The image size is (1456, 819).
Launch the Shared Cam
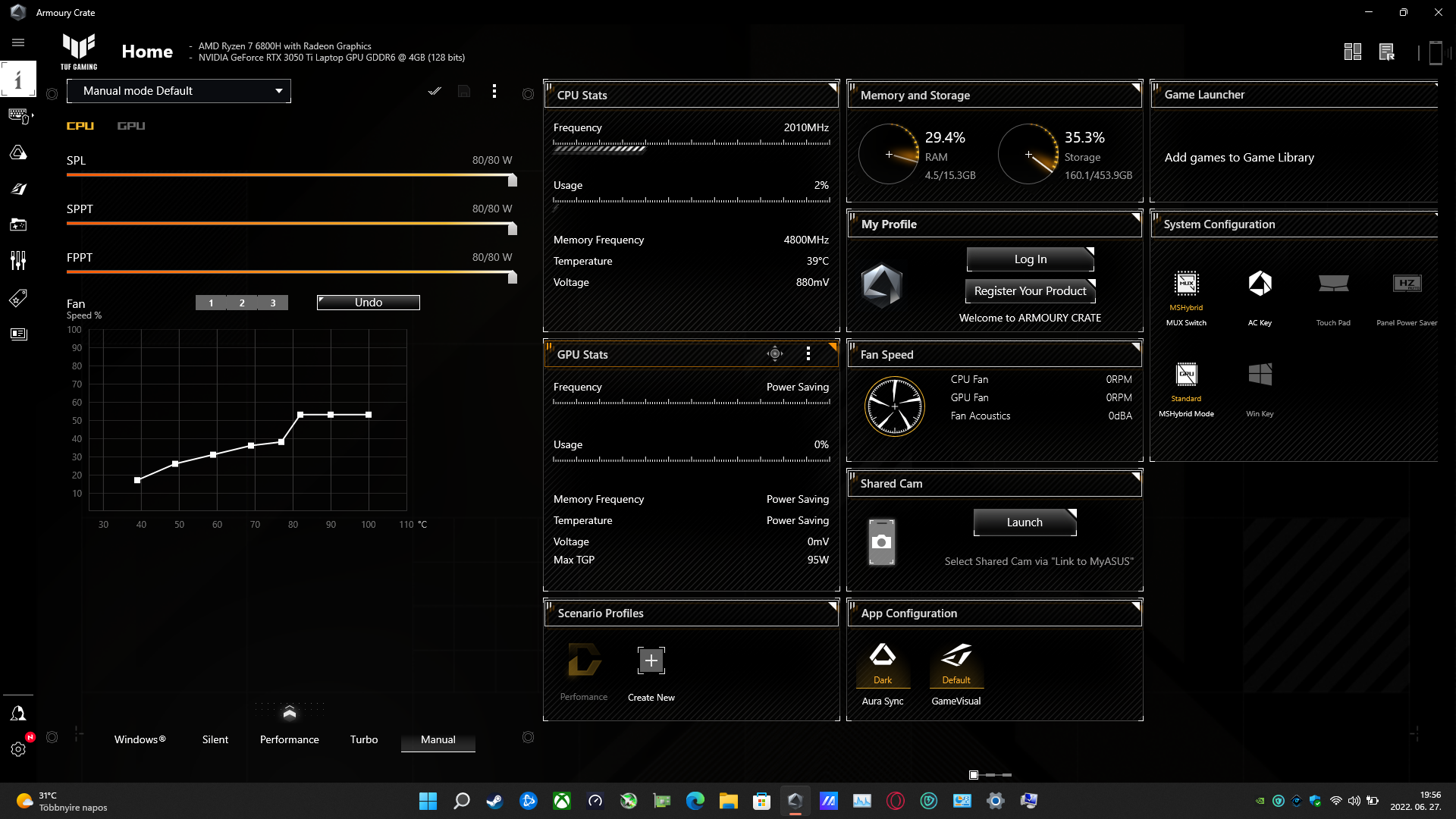1025,522
